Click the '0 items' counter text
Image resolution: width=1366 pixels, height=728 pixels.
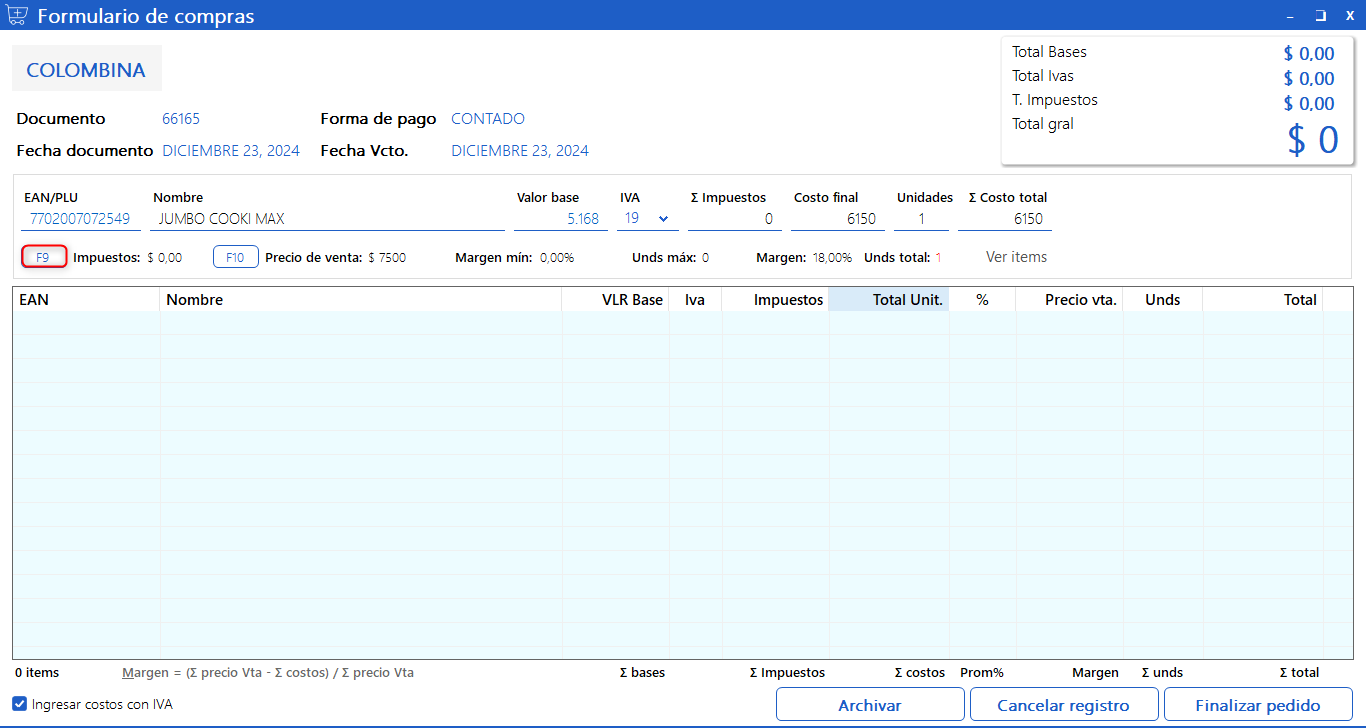(x=37, y=673)
